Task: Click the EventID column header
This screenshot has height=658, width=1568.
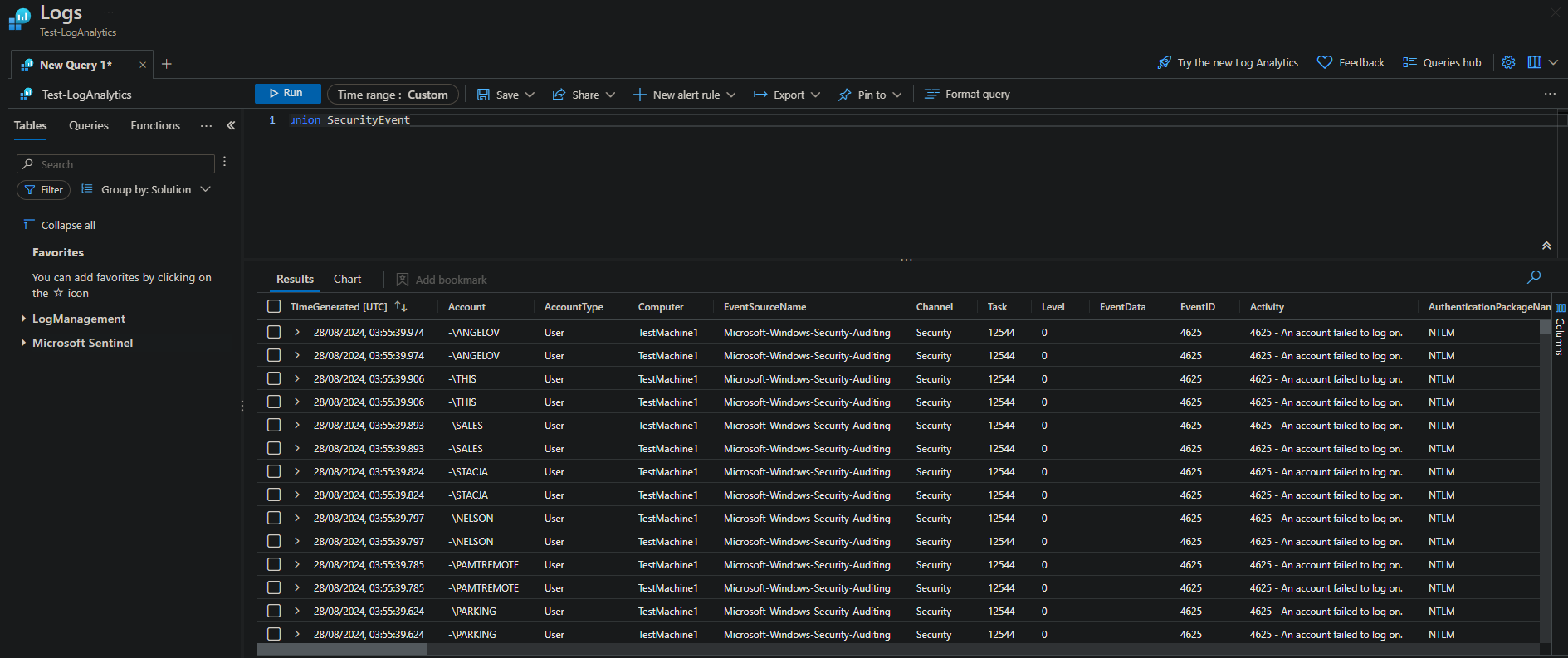Action: 1198,307
